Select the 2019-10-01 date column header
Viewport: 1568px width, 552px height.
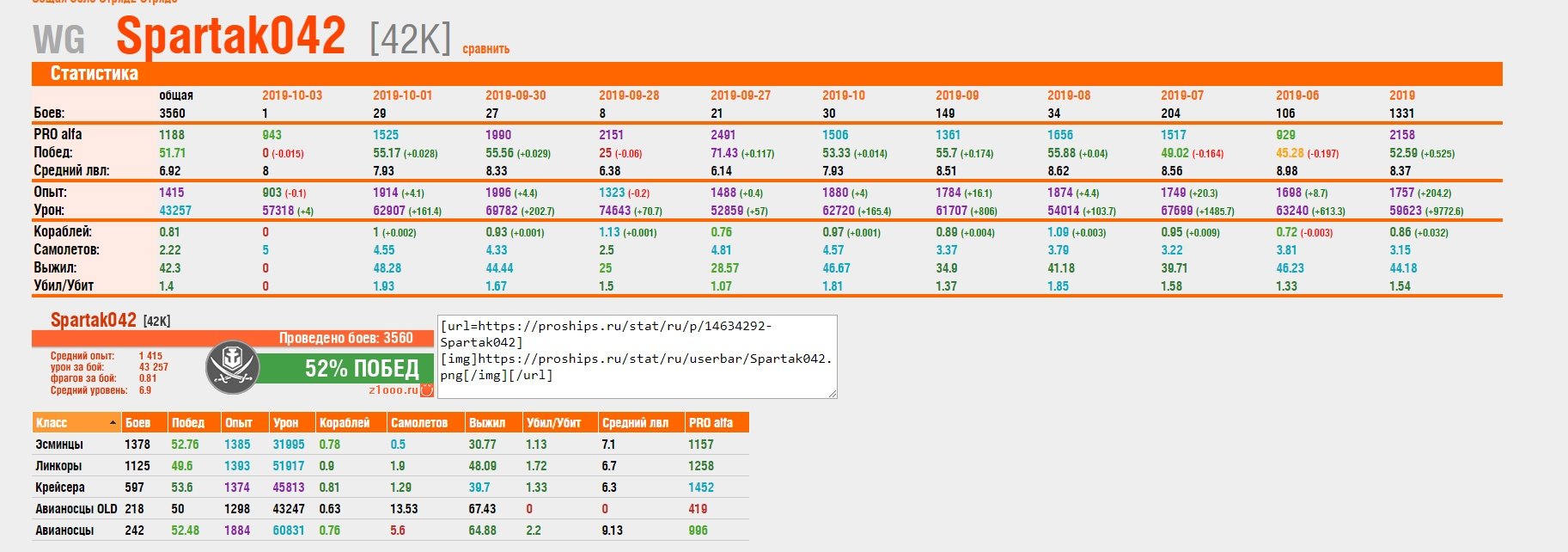403,95
